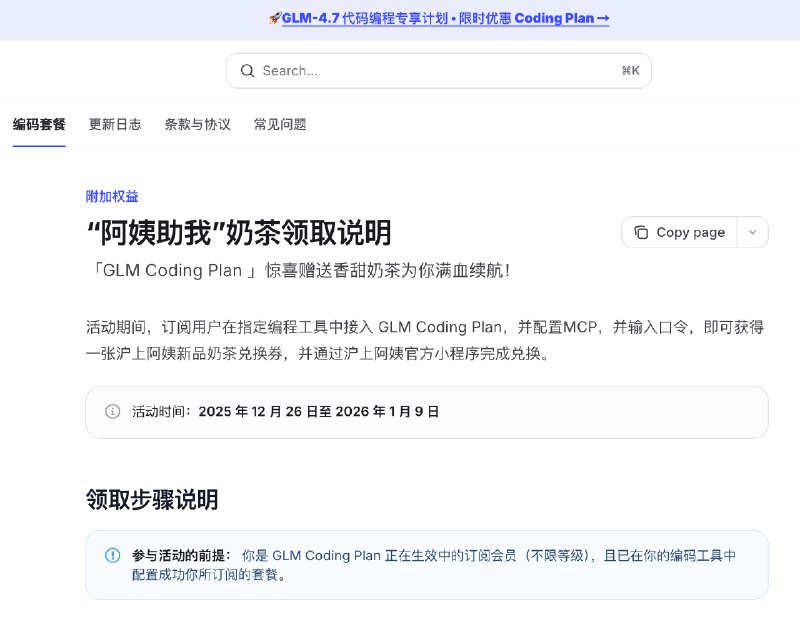
Task: Click the copy icon on Copy page button
Action: click(x=640, y=231)
